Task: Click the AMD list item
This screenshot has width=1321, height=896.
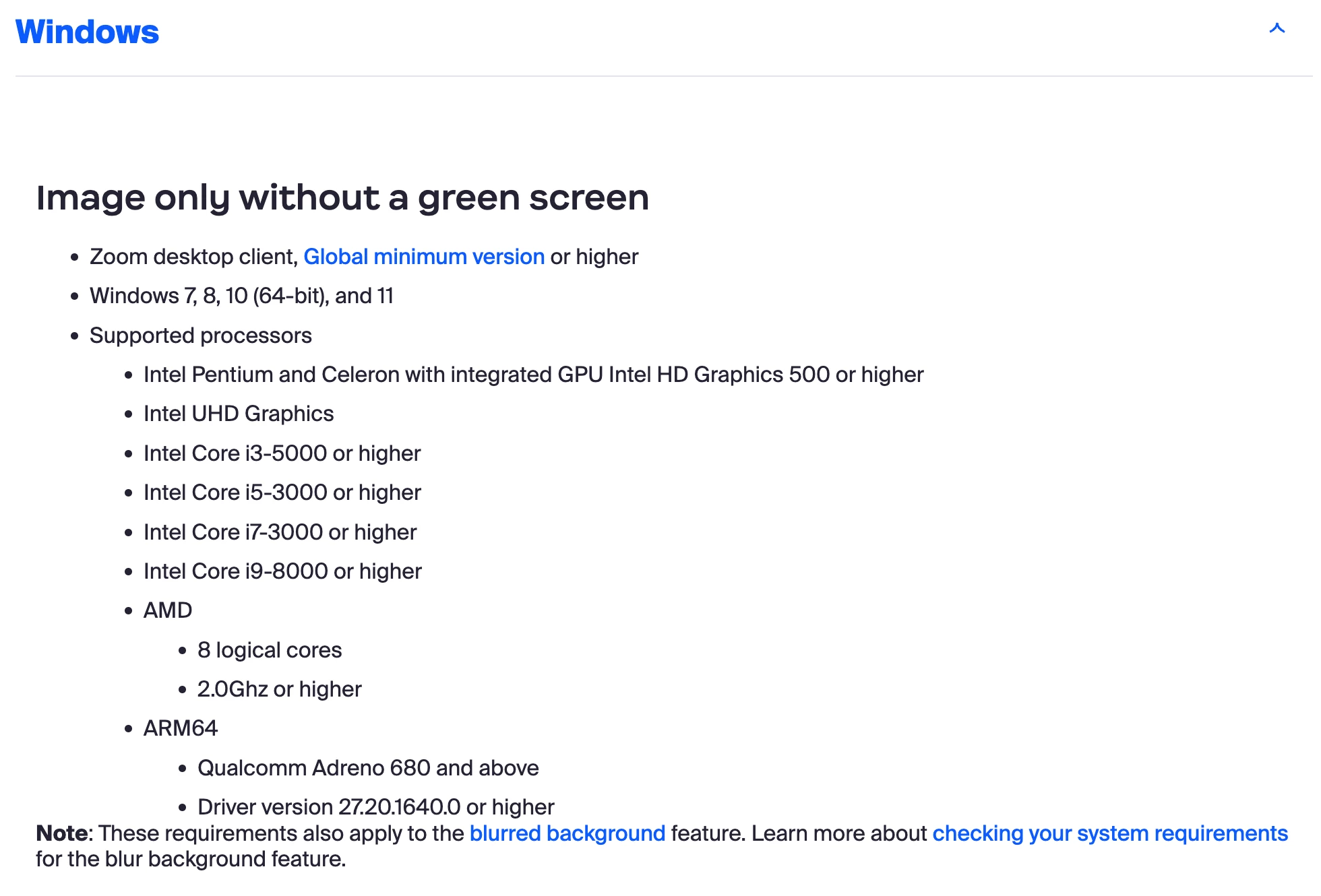Action: pos(167,610)
